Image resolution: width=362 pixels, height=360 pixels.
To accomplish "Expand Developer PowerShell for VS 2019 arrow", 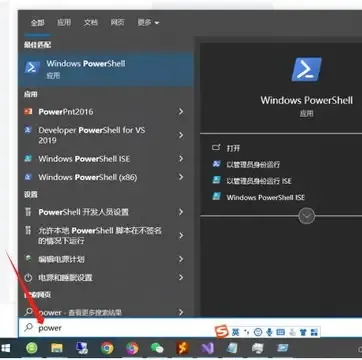I will click(x=181, y=135).
